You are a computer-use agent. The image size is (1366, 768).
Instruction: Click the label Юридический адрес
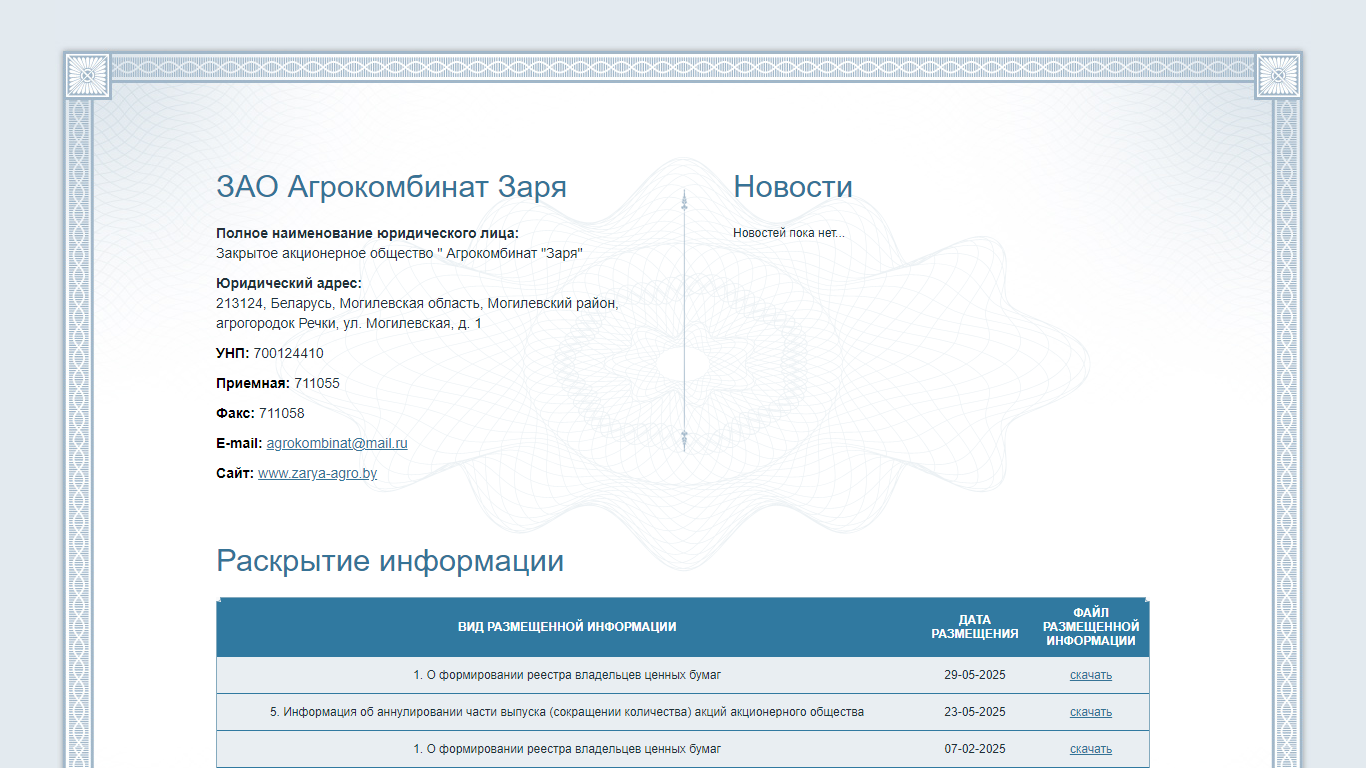point(289,283)
